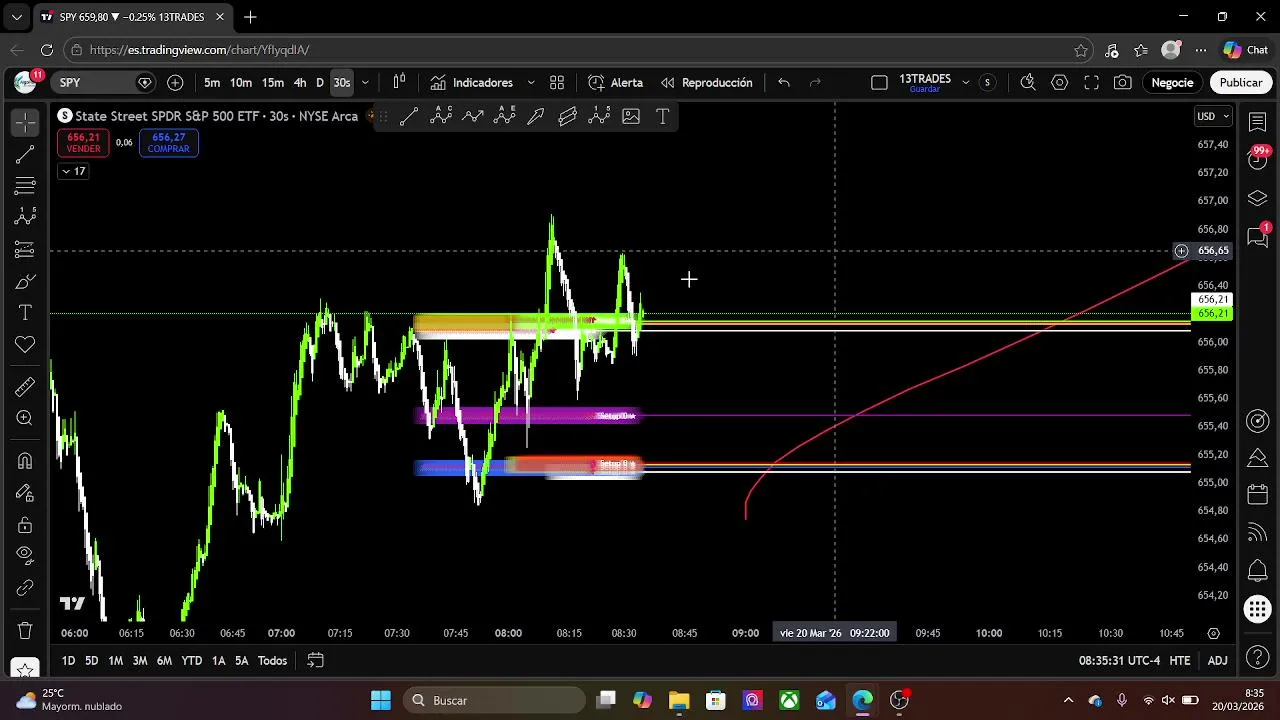Open the watchlist panel in right sidebar

tap(1258, 120)
